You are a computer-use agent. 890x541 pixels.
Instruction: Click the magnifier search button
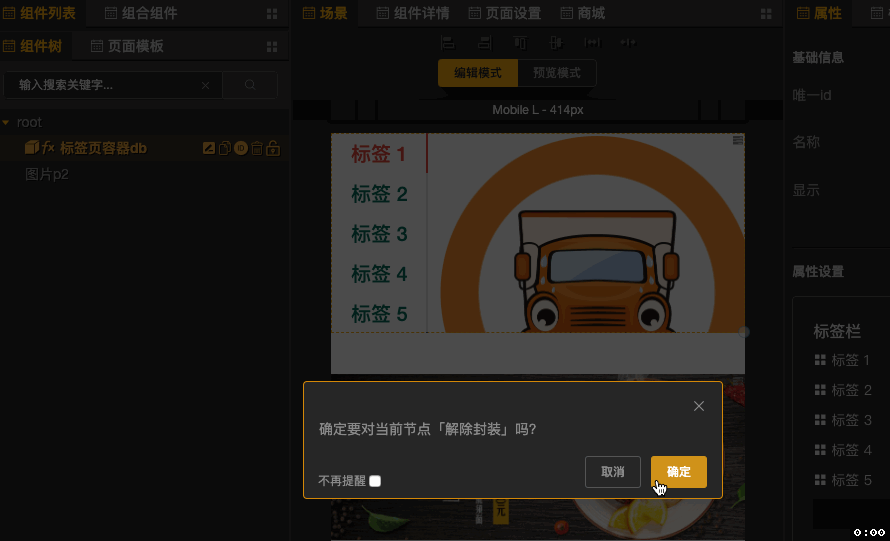pyautogui.click(x=250, y=85)
